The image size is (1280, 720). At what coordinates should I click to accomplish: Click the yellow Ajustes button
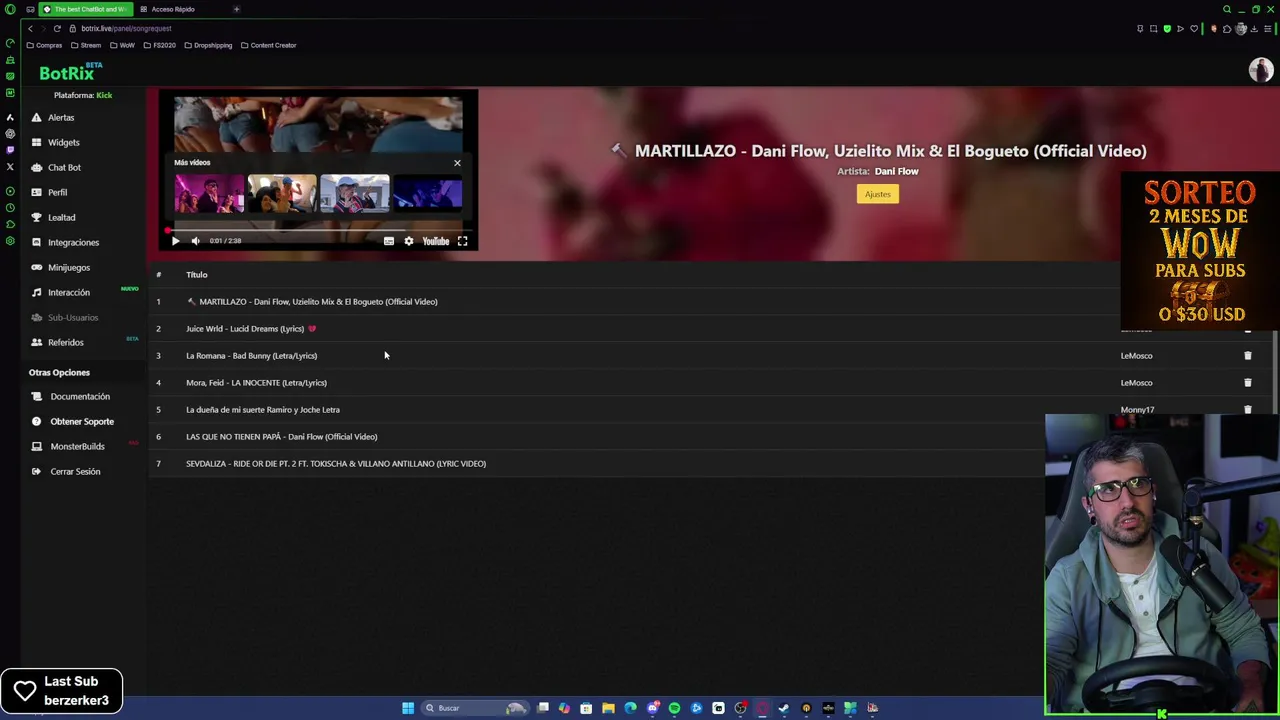pyautogui.click(x=877, y=194)
